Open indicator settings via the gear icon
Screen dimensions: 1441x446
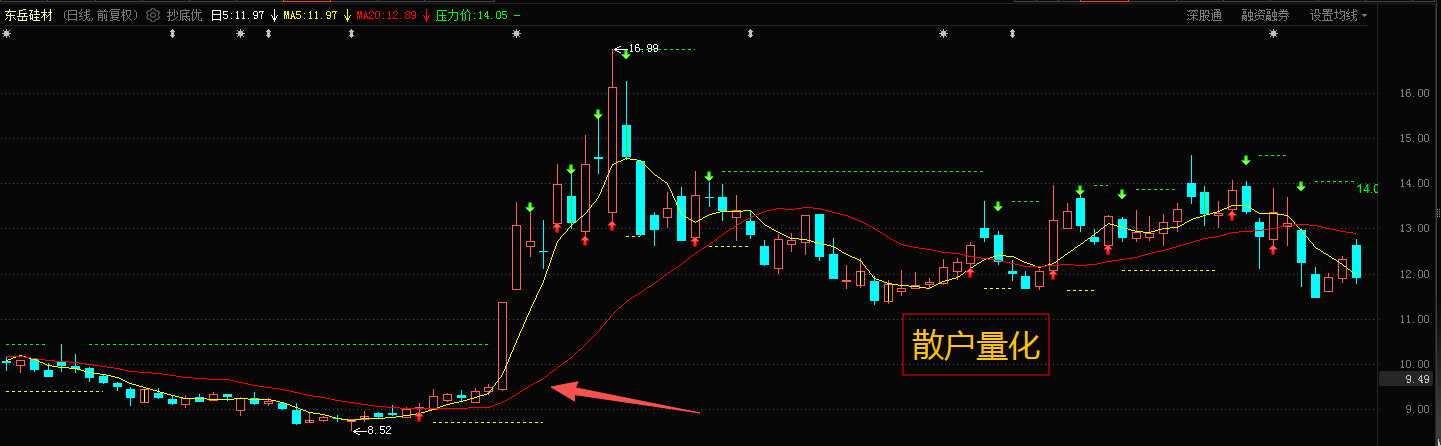tap(152, 15)
